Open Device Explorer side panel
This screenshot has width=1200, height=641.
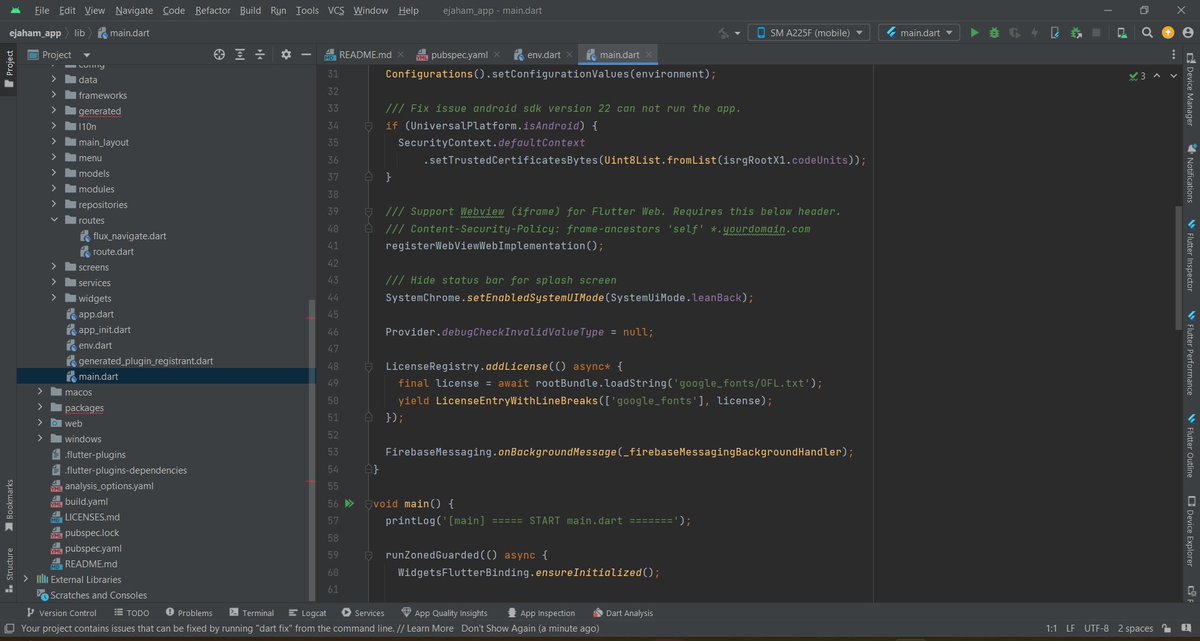(x=1190, y=530)
